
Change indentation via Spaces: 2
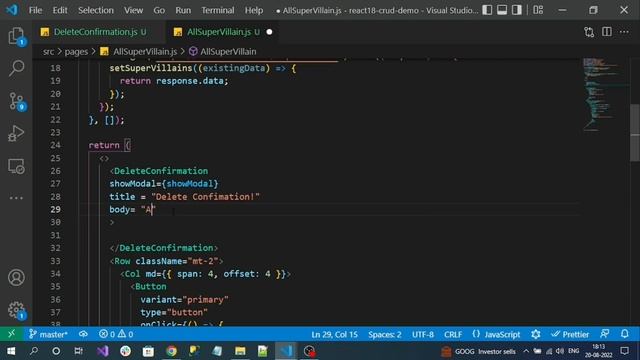pyautogui.click(x=384, y=334)
